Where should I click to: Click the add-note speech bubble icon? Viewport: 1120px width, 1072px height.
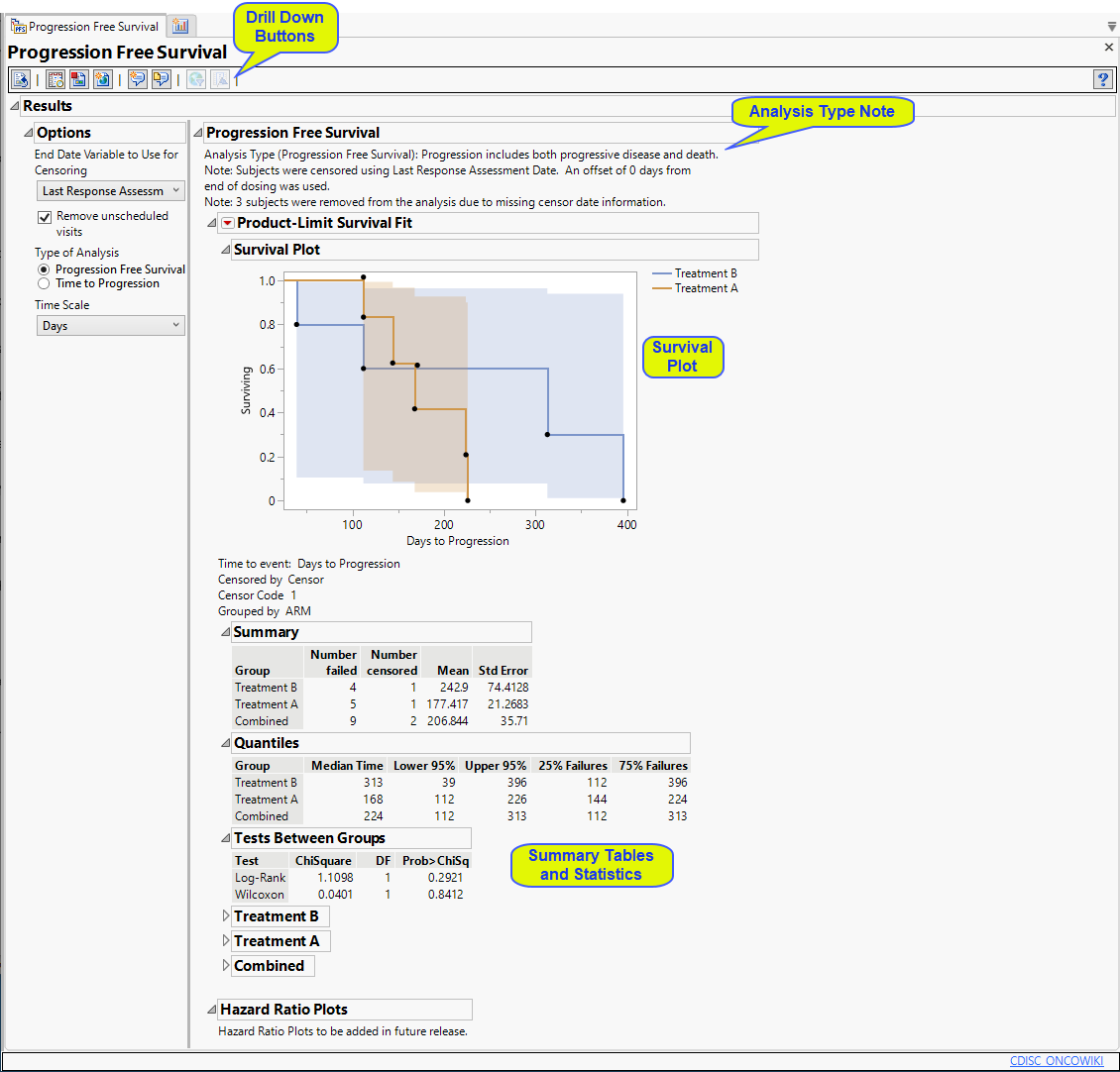(138, 79)
